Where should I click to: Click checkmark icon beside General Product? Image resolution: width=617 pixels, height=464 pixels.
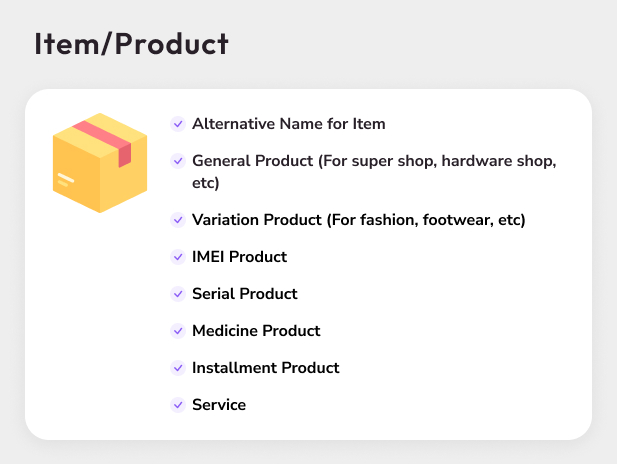[178, 161]
